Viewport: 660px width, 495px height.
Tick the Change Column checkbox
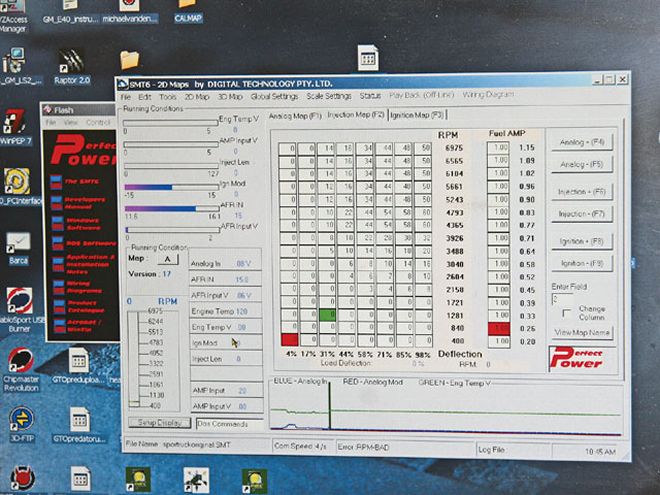coord(567,313)
